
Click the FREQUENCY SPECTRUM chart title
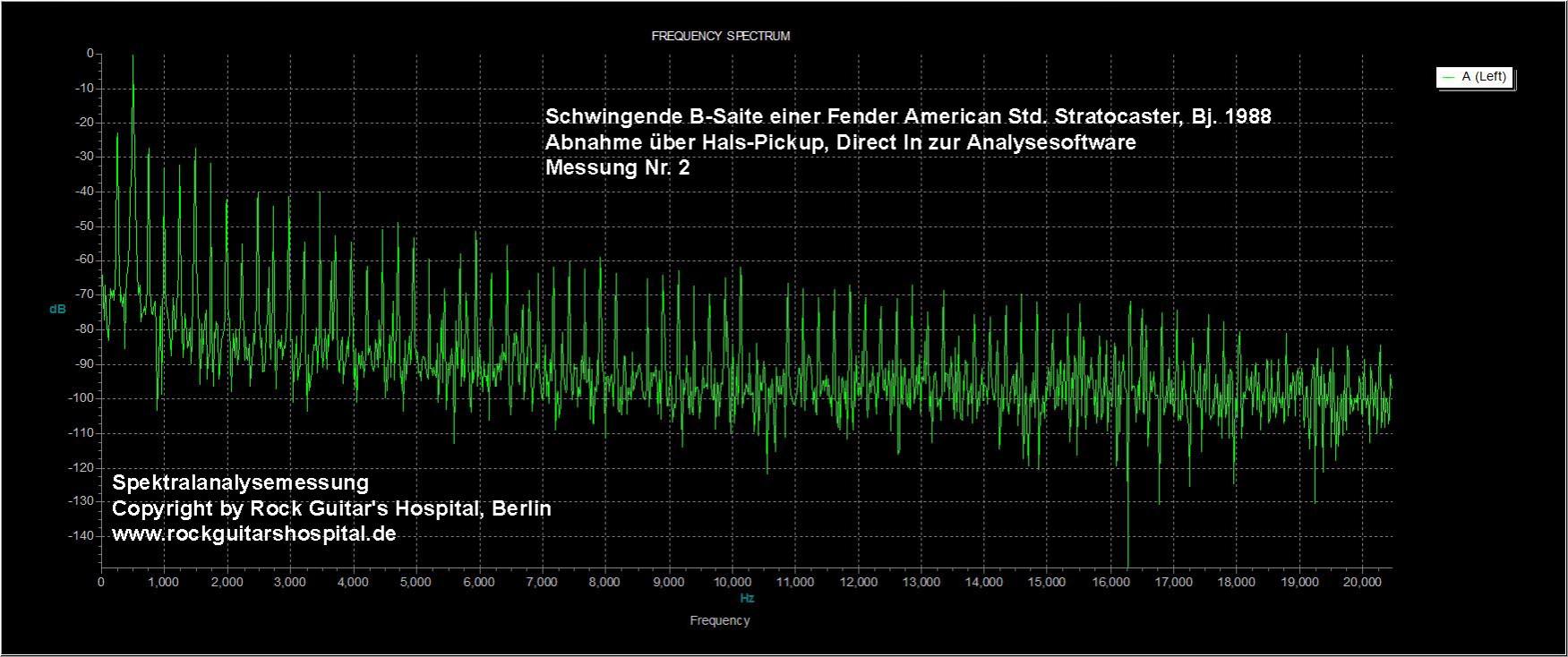pyautogui.click(x=720, y=37)
